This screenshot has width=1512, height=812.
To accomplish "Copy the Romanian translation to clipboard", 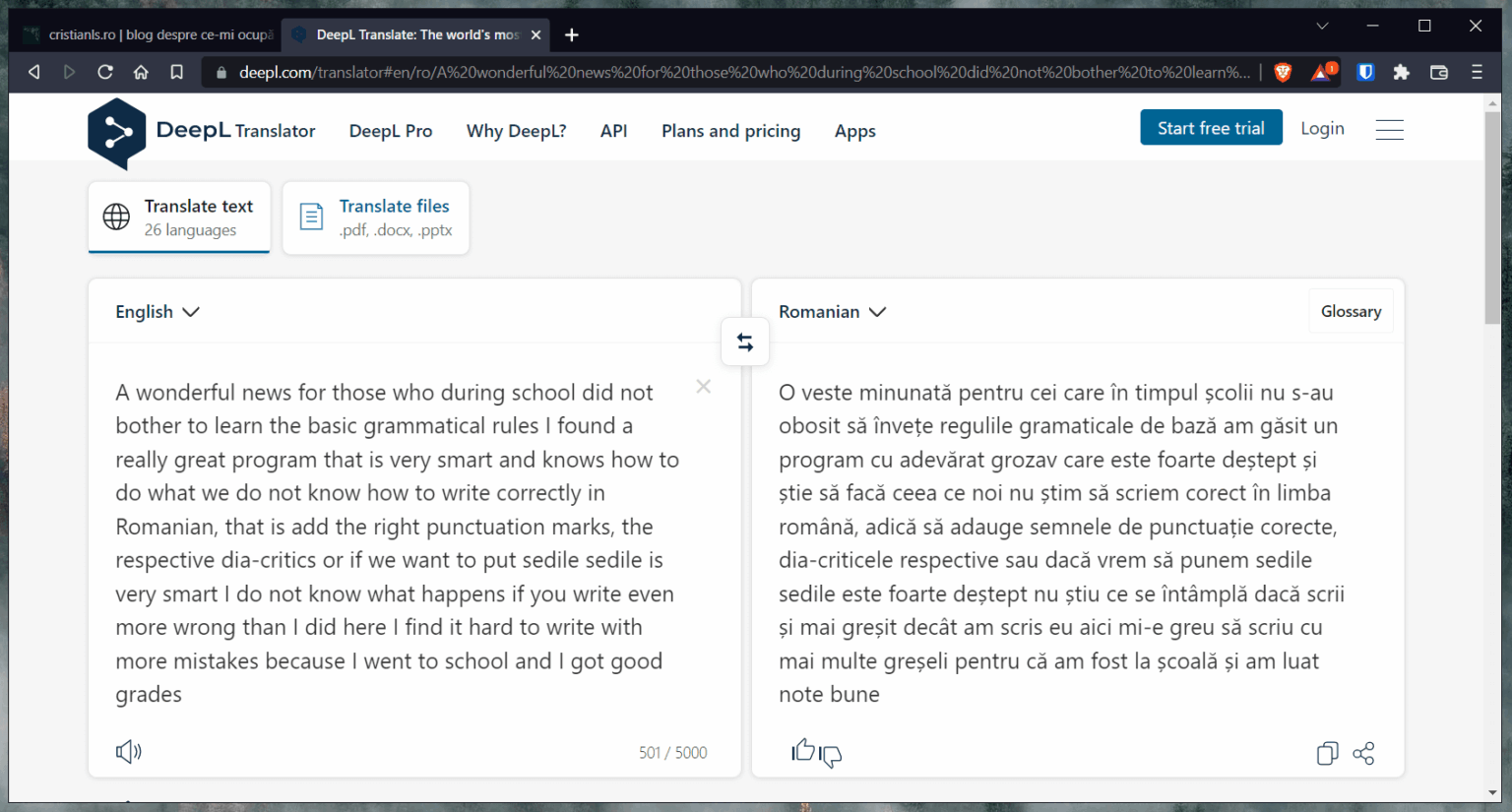I will [1327, 754].
